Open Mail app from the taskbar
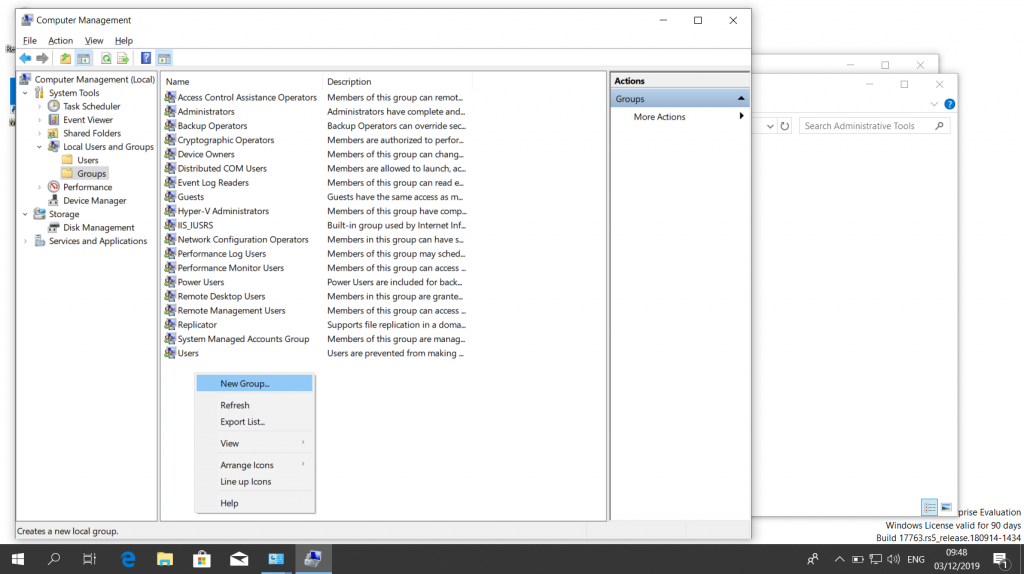 click(x=239, y=559)
